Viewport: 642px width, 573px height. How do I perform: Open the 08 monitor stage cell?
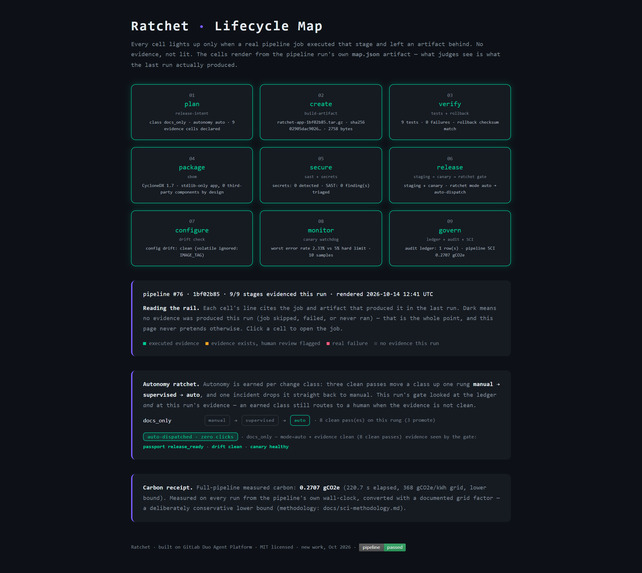pos(321,238)
